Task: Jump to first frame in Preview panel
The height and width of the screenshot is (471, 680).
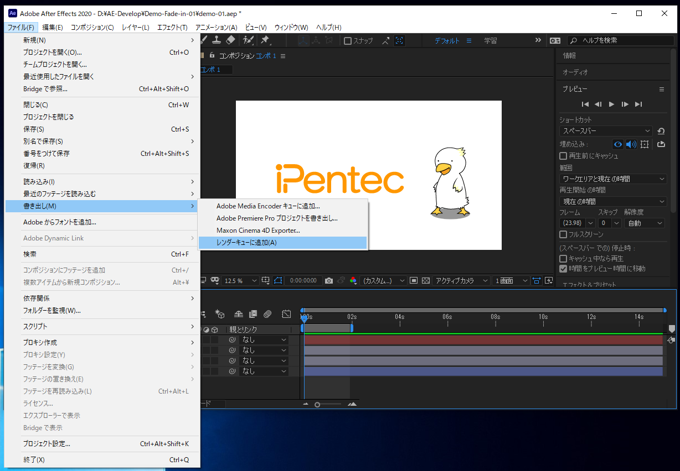Action: [585, 104]
